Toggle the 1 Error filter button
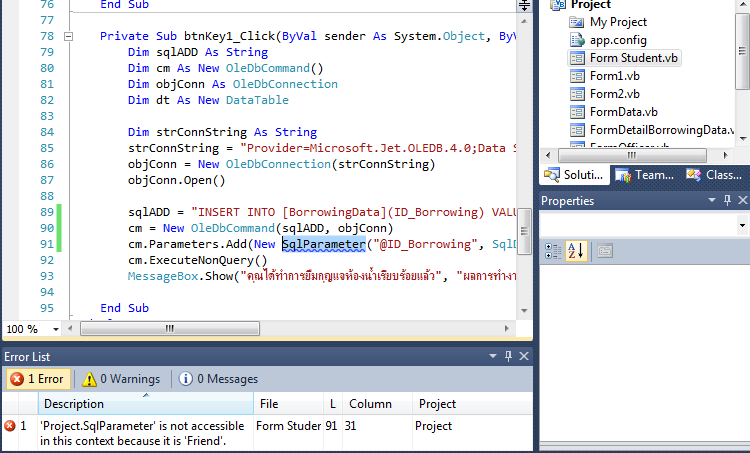This screenshot has height=453, width=750. 36,379
